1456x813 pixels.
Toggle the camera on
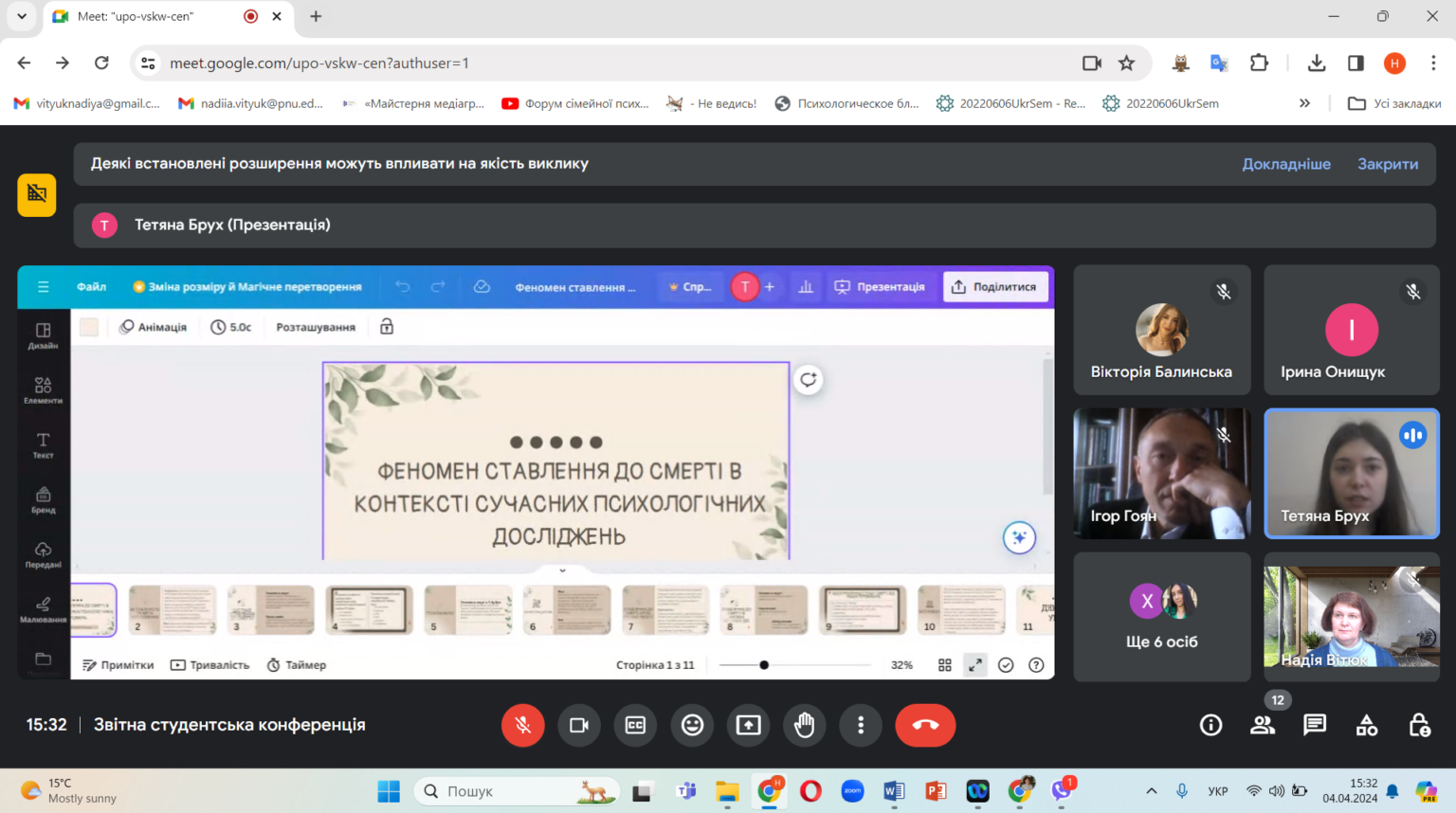(579, 725)
